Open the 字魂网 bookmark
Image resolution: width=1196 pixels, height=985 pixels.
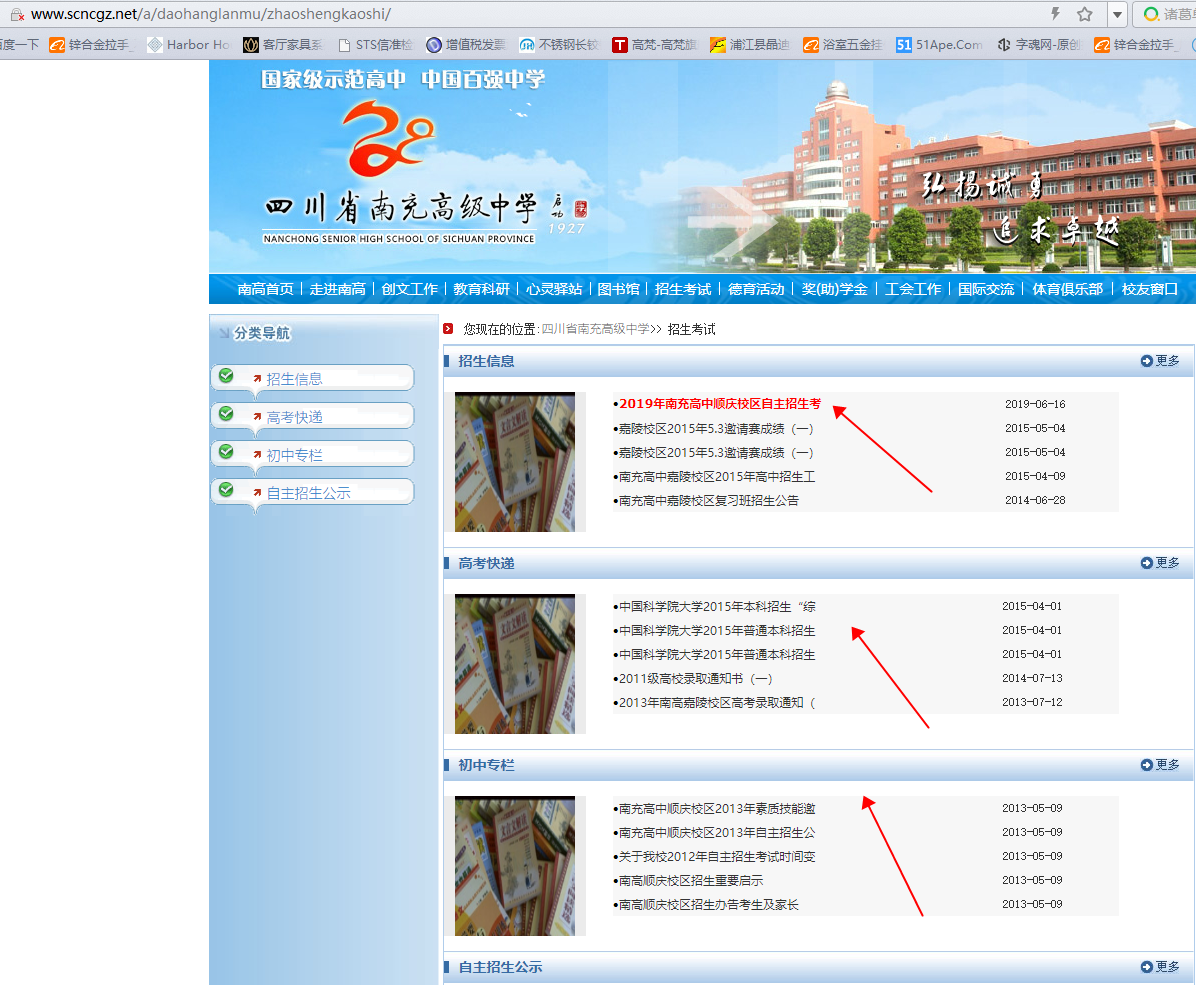click(x=1039, y=44)
